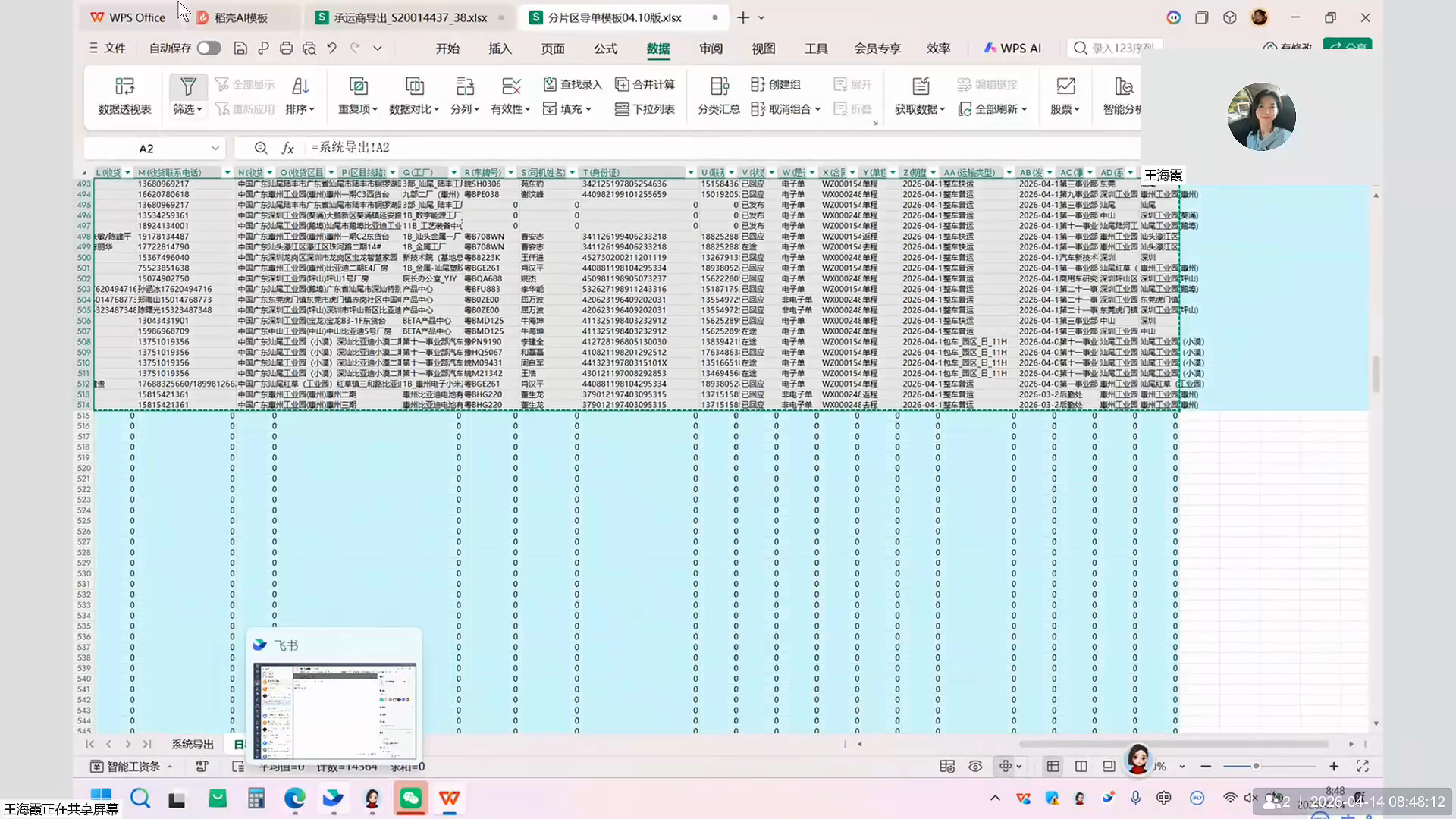
Task: Toggle eye protection mode in status bar
Action: tap(975, 767)
